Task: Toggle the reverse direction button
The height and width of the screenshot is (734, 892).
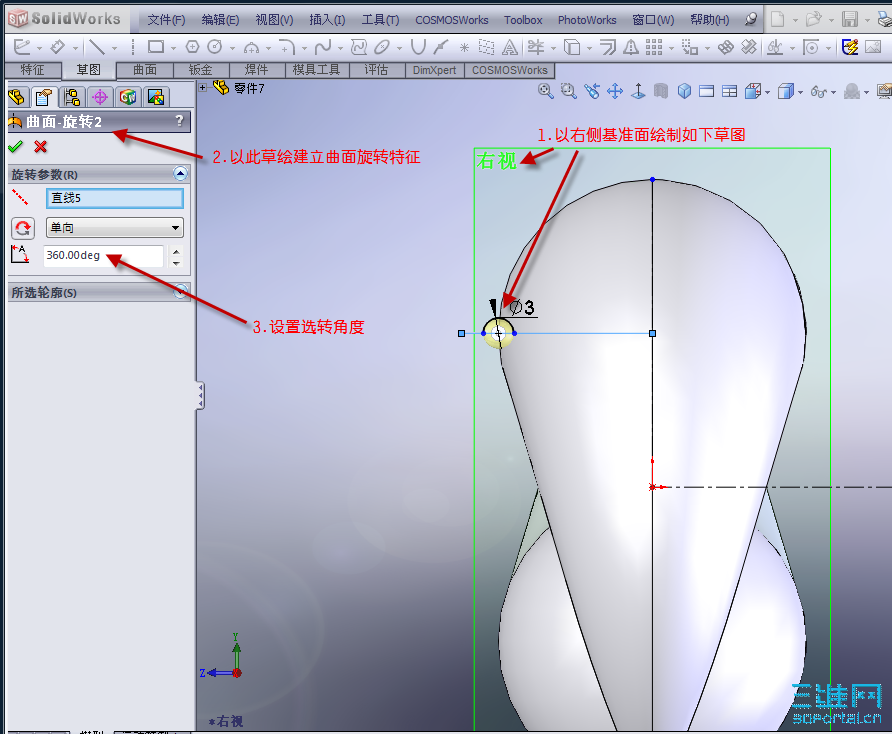Action: click(x=23, y=228)
